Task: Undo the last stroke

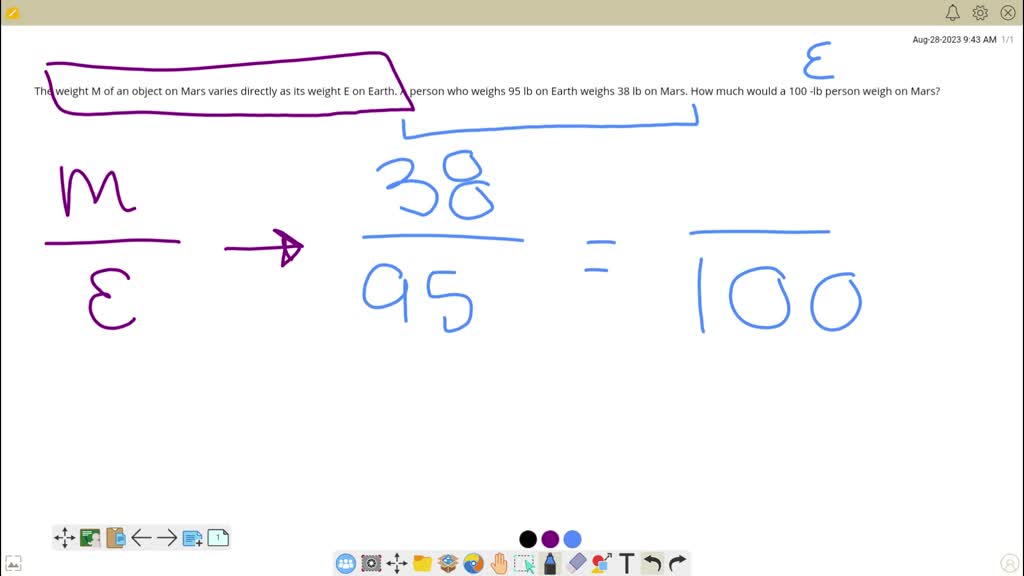Action: 652,563
